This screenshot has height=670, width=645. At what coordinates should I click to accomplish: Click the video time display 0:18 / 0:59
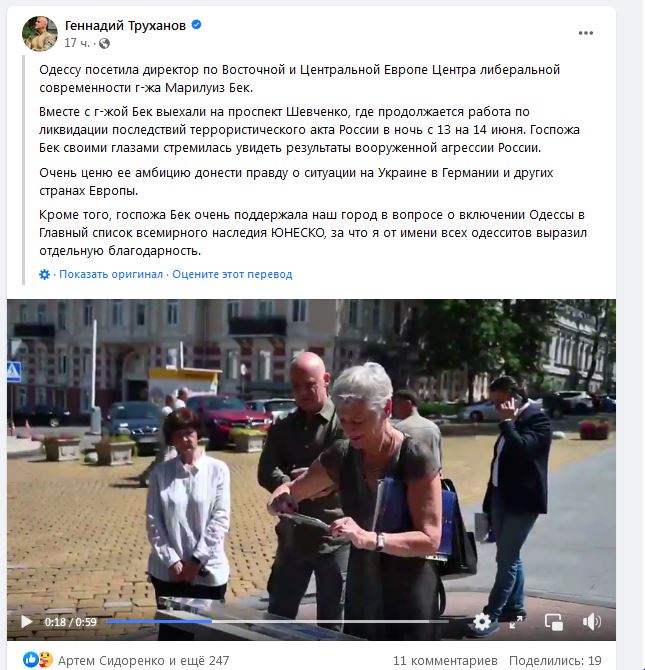71,622
